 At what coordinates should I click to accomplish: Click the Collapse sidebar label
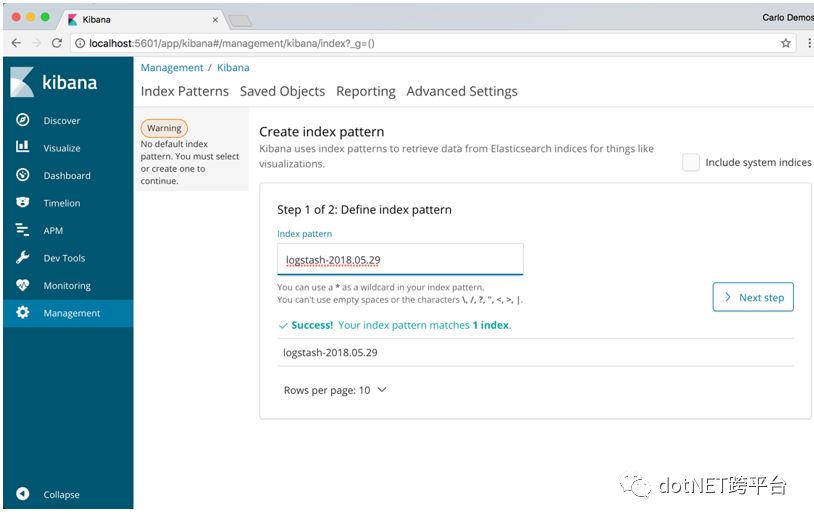click(61, 495)
